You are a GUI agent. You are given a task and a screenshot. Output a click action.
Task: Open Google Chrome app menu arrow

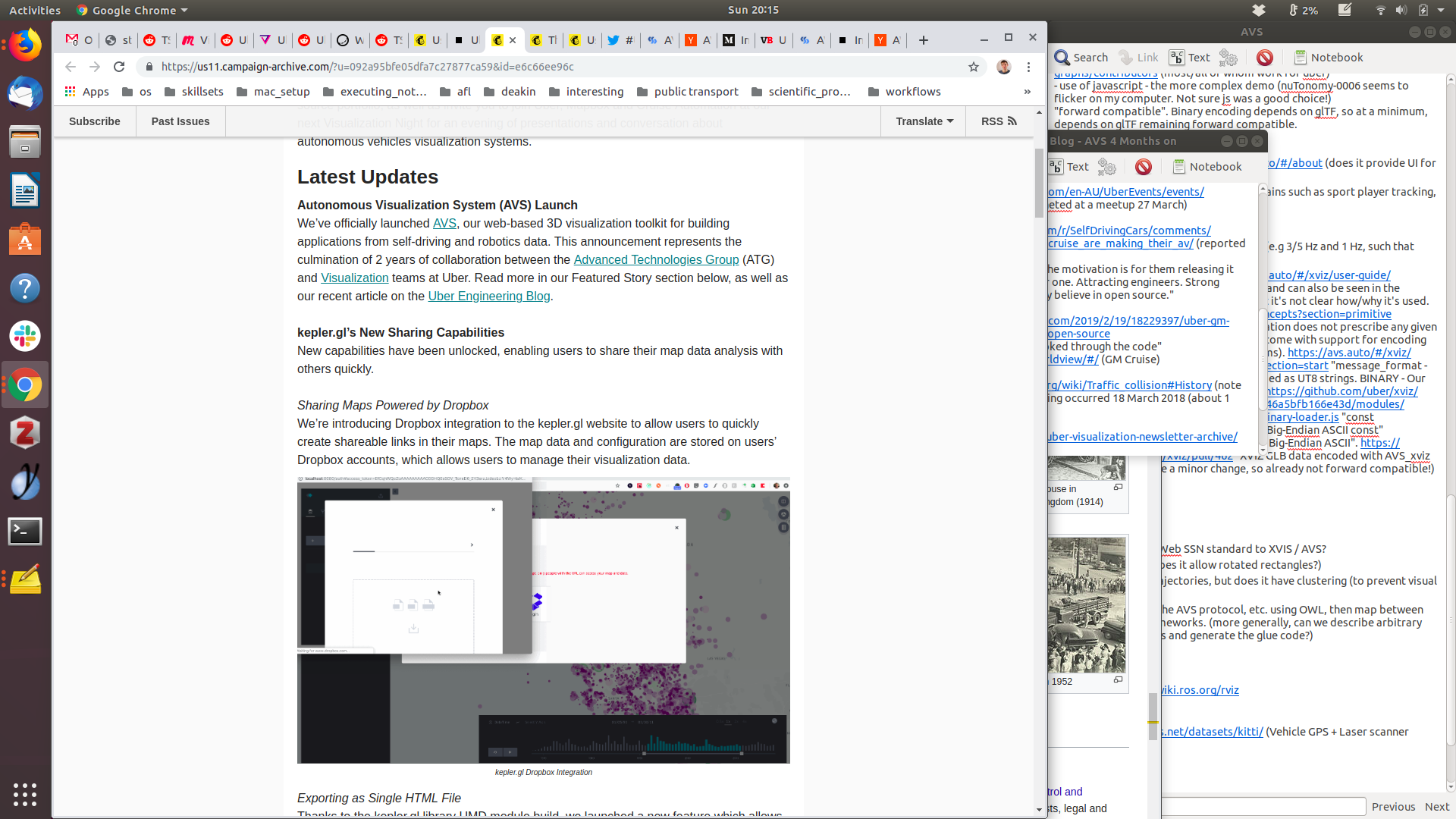(x=184, y=11)
